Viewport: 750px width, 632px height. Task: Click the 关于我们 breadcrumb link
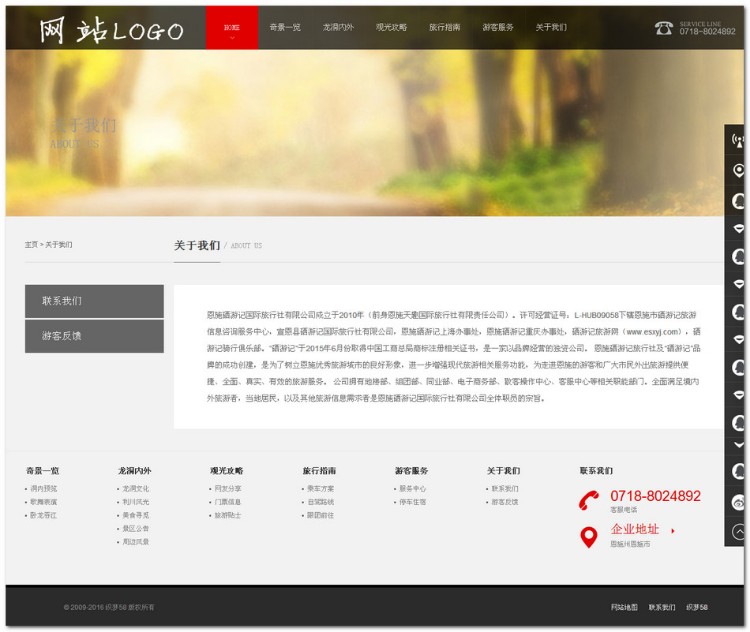[59, 244]
